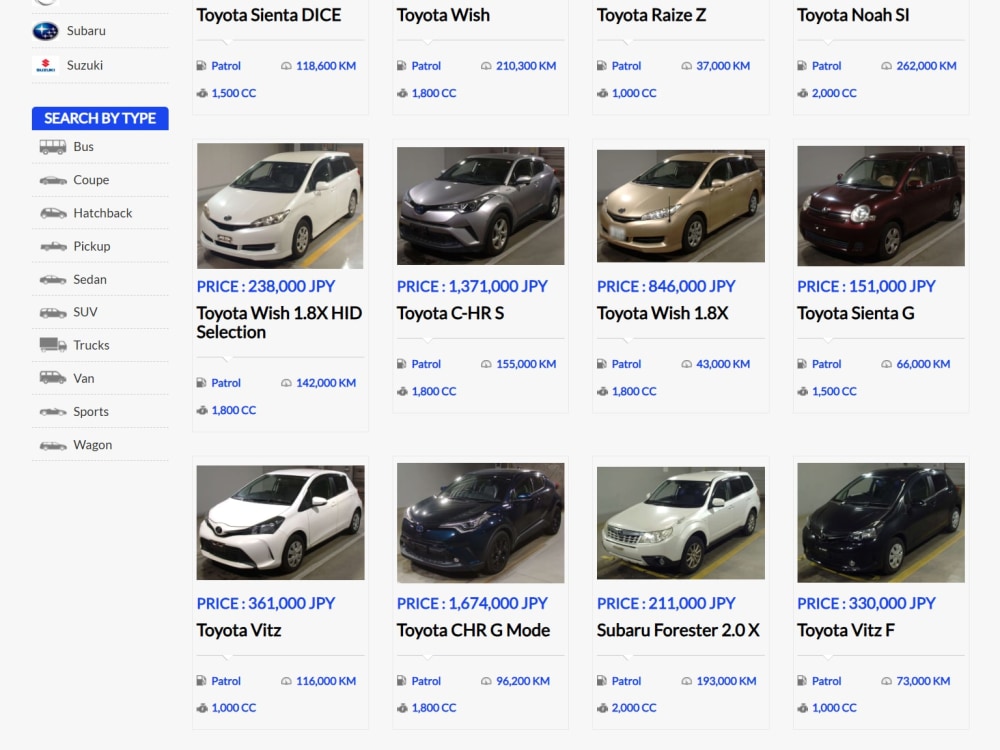Filter by Sedan type
The image size is (1000, 750).
pyautogui.click(x=90, y=279)
